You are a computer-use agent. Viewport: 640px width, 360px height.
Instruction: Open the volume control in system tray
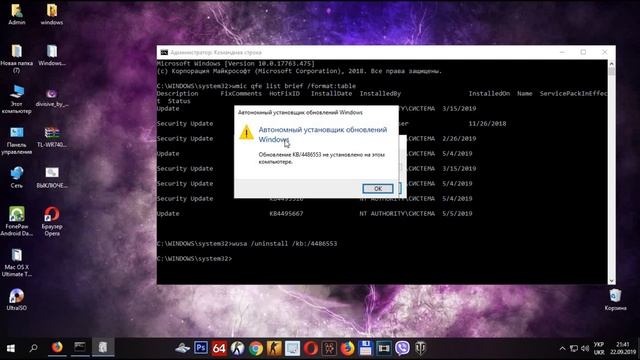tap(585, 349)
